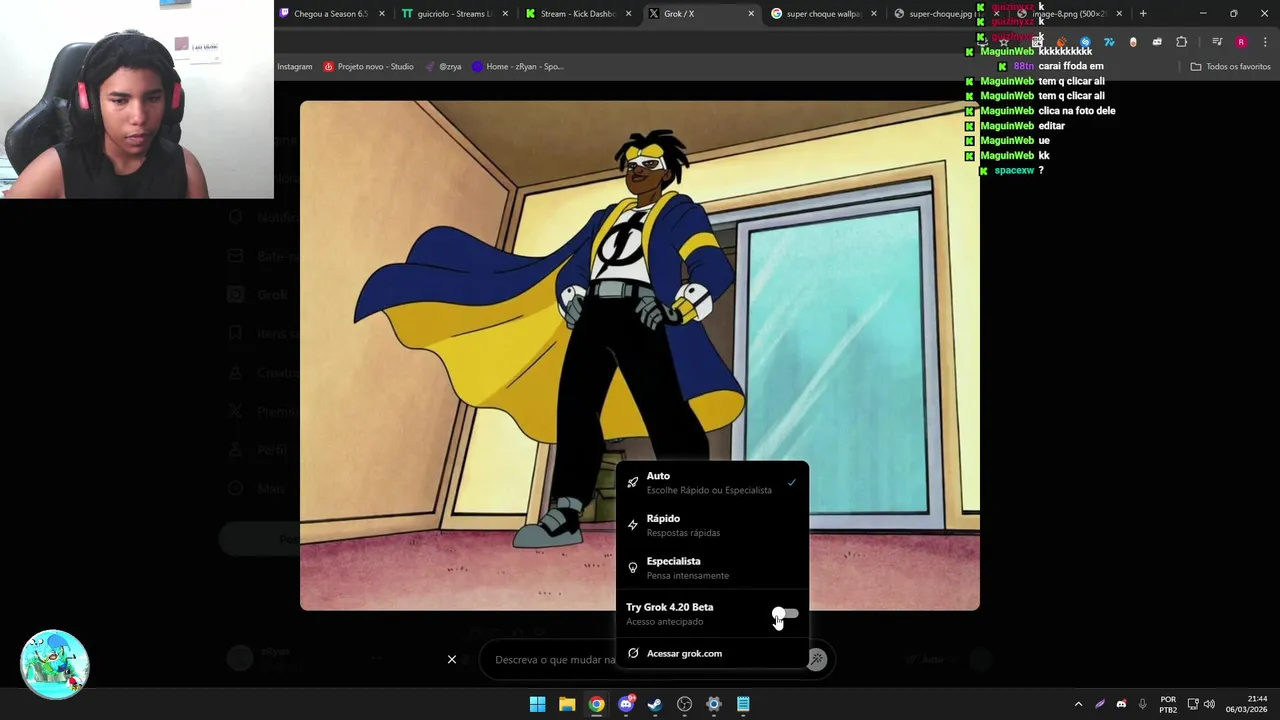Open the POR PTB2 language switcher

1168,704
